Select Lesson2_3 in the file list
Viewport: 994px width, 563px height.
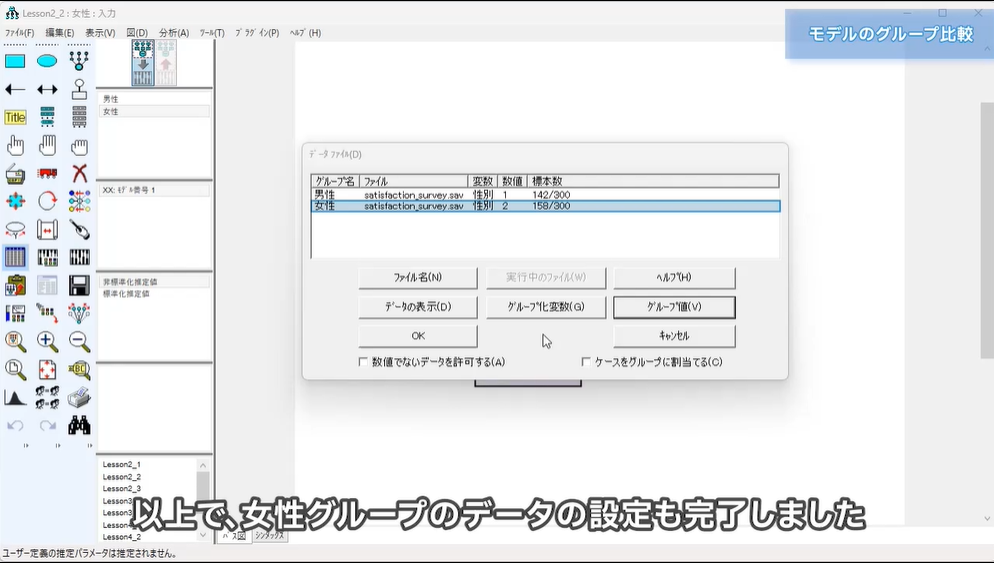click(122, 489)
